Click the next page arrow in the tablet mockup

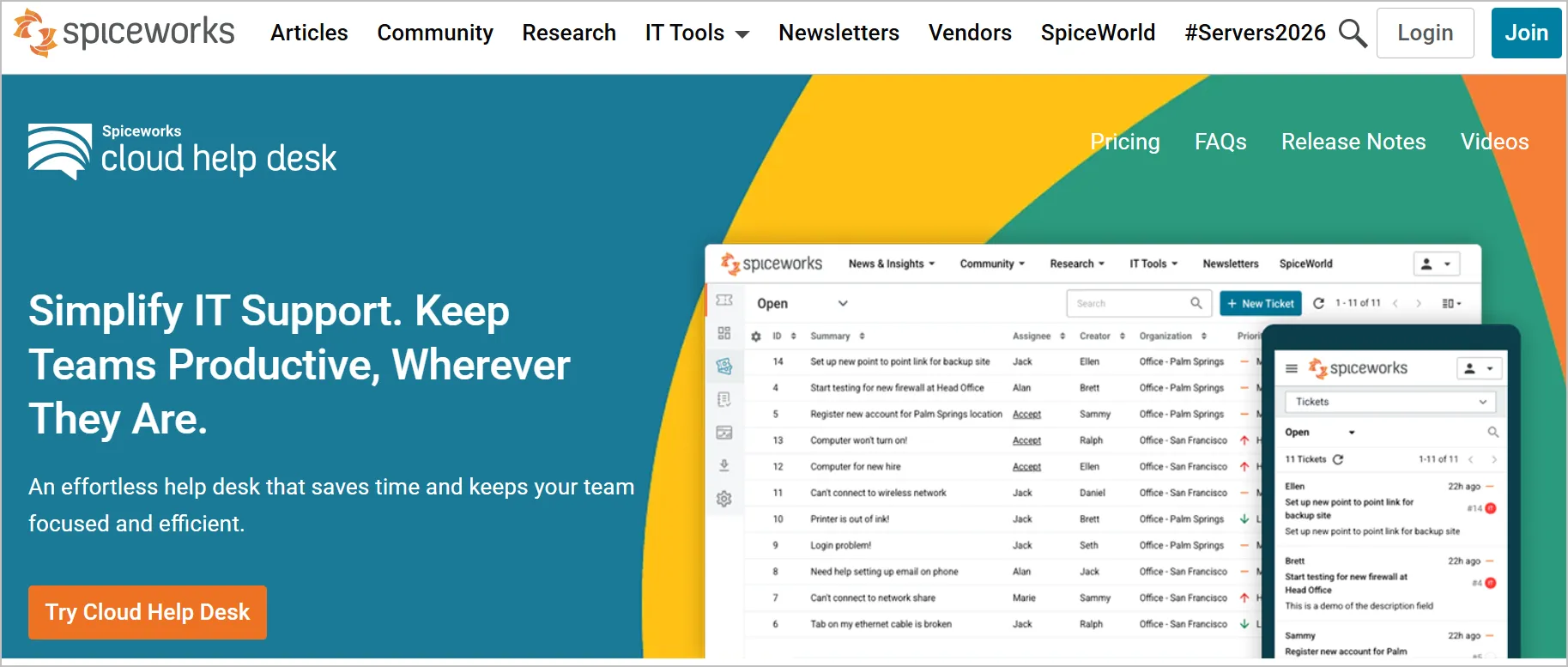click(1494, 459)
